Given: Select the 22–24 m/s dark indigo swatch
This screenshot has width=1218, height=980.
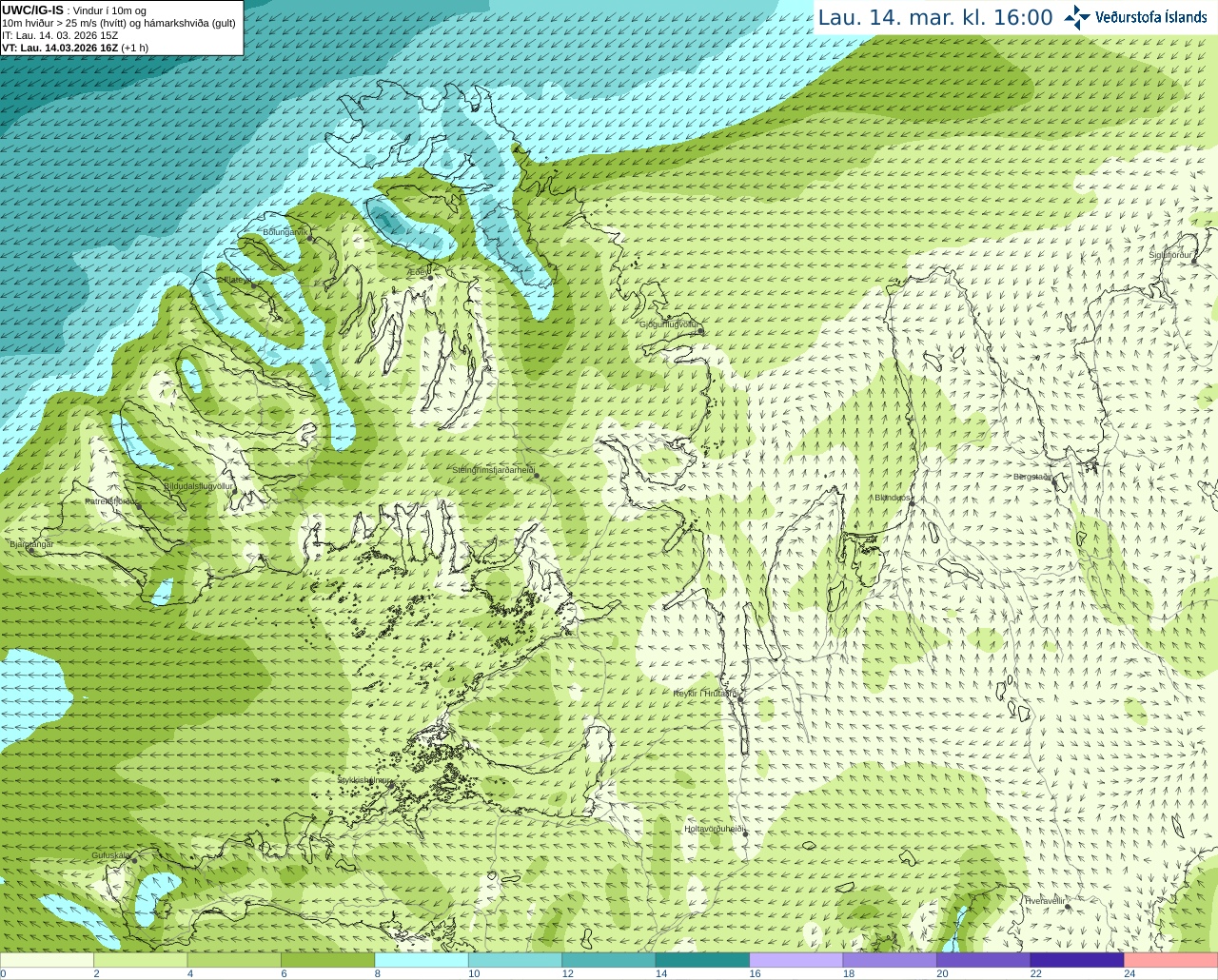Looking at the screenshot, I should point(1077,960).
